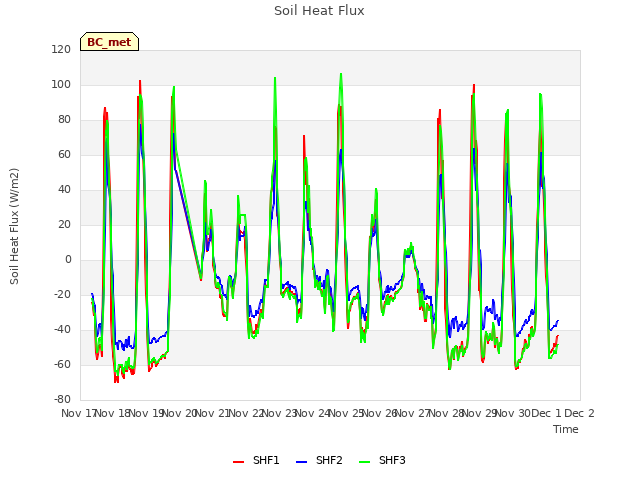Click the green peak near Nov 23
This screenshot has height=480, width=640.
pos(275,78)
